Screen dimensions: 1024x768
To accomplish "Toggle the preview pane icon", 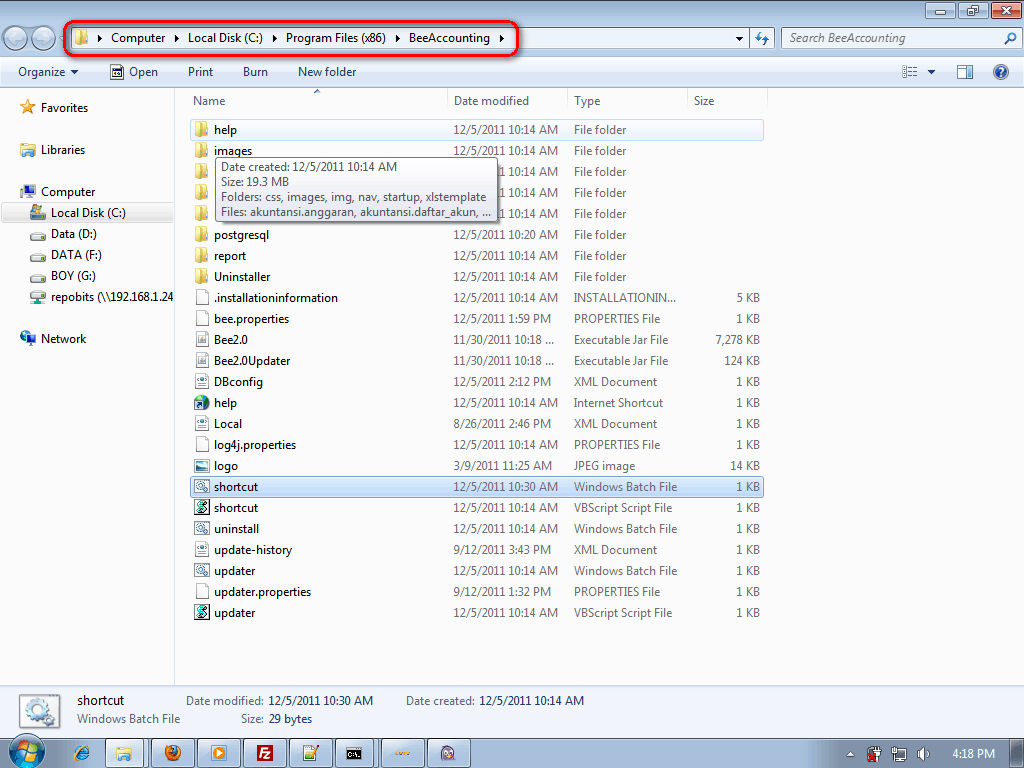I will [965, 72].
